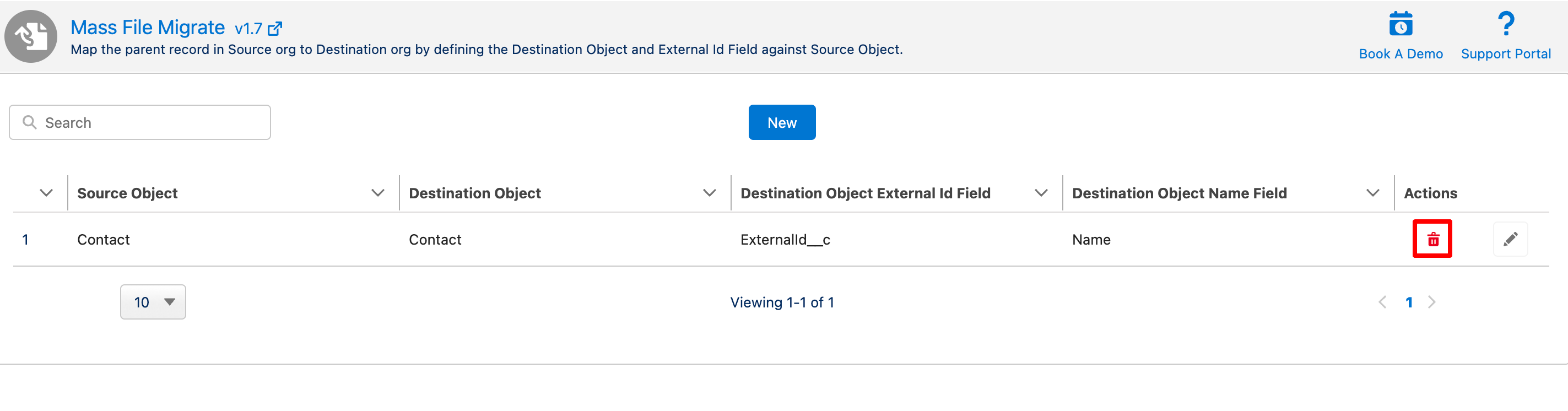Open Destination Object column chevron menu

click(x=709, y=193)
